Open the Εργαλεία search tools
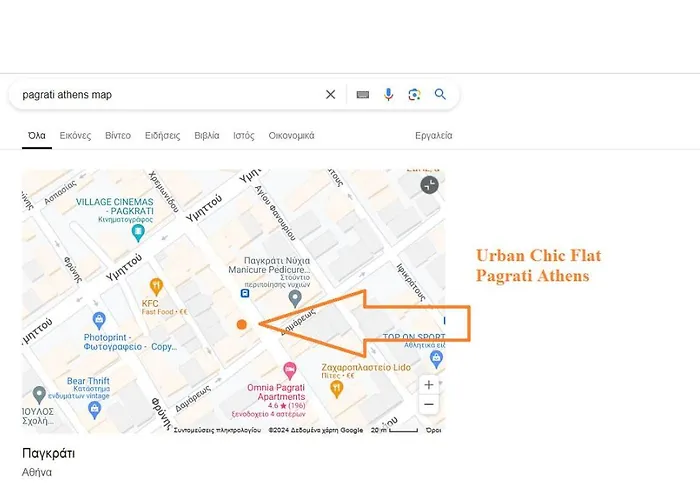700x500 pixels. tap(433, 136)
